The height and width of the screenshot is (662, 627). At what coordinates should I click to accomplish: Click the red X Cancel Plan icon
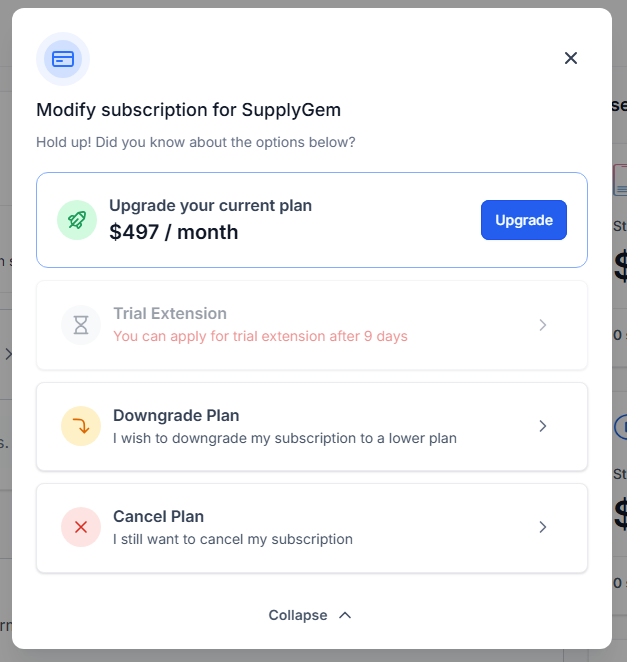pos(81,527)
